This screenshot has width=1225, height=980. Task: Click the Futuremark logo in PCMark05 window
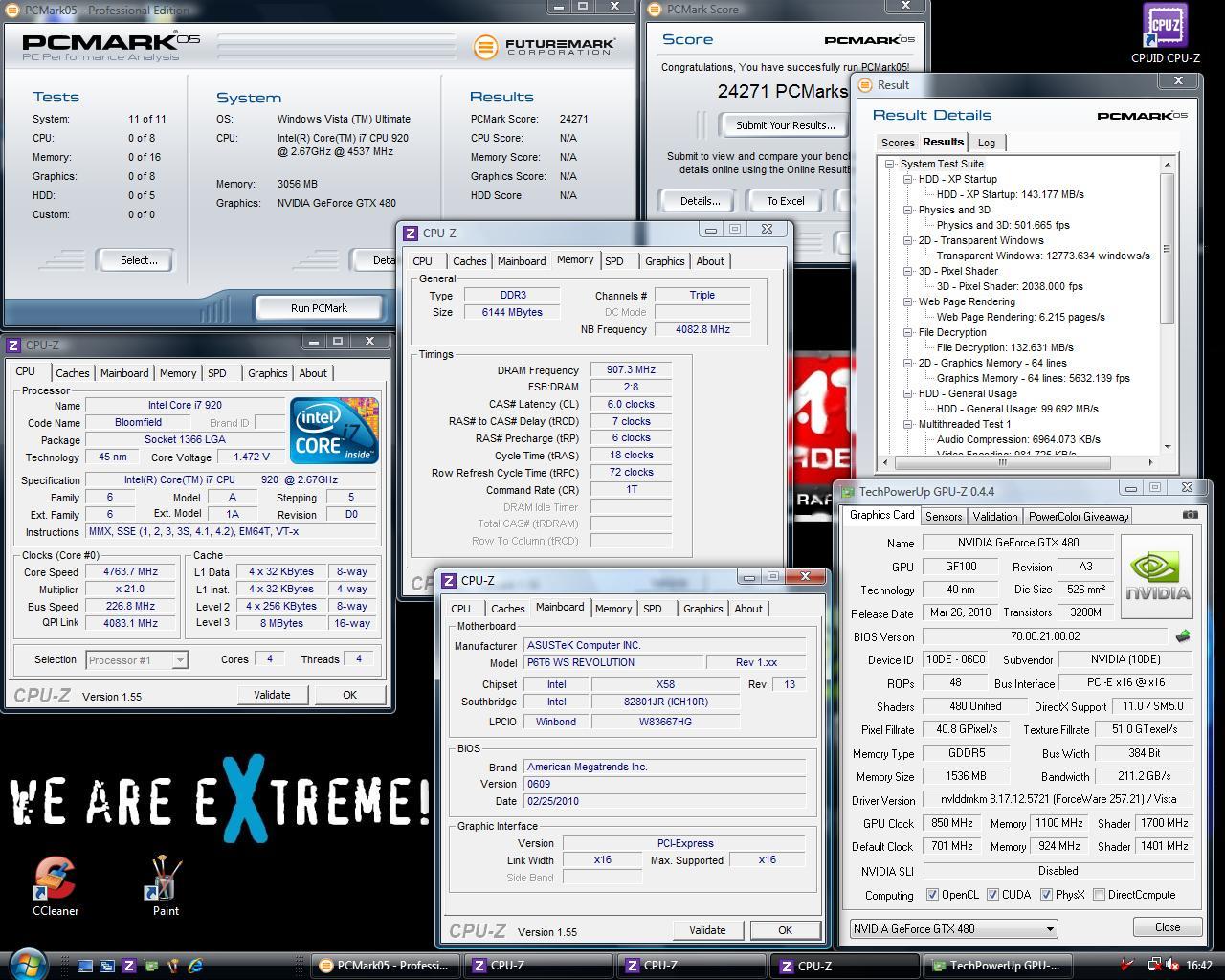[x=545, y=45]
